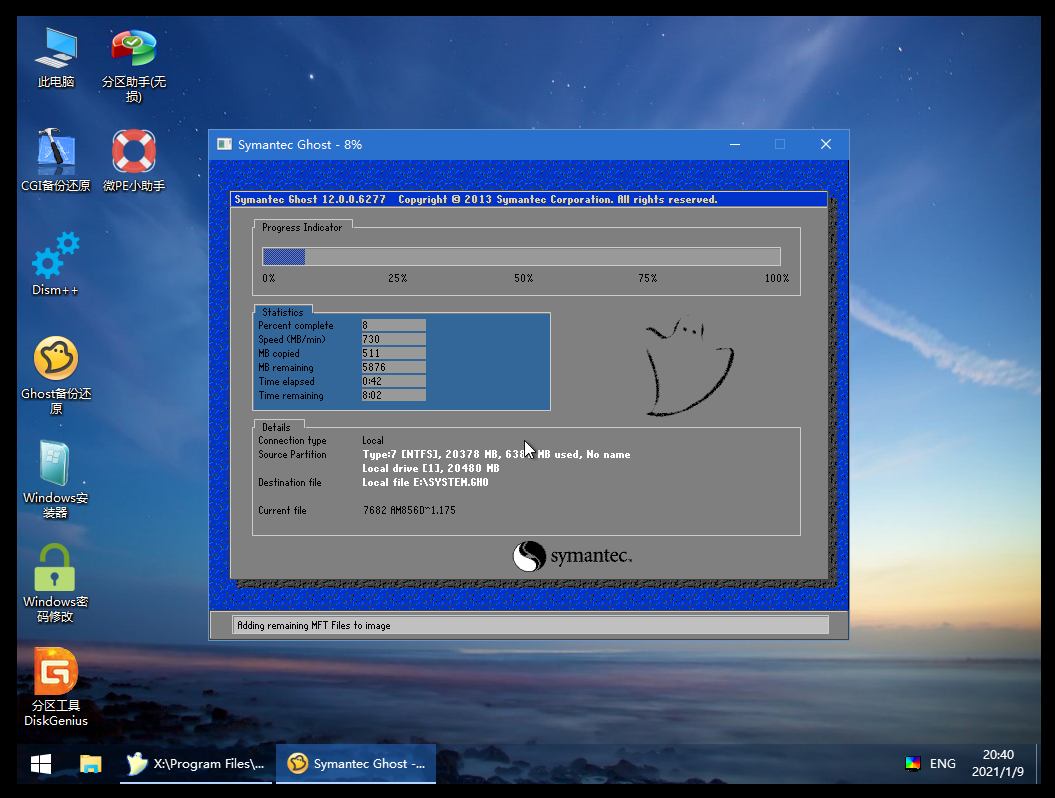Switch to the X:\Program Files taskbar item
Image resolution: width=1055 pixels, height=798 pixels.
(x=196, y=764)
